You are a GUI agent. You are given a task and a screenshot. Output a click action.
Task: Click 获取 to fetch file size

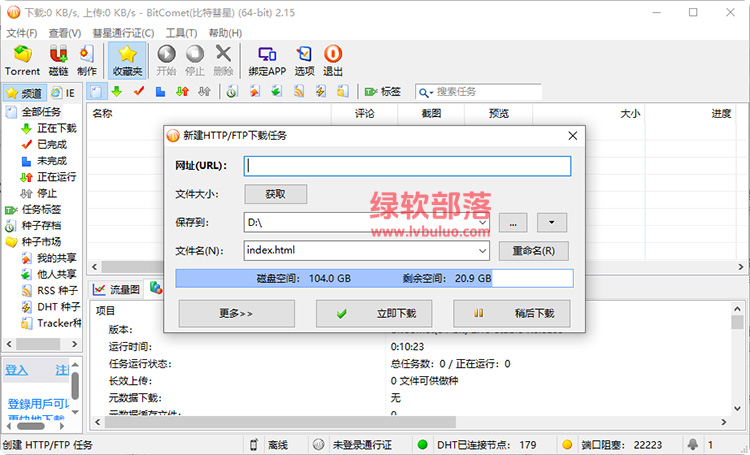tap(276, 194)
